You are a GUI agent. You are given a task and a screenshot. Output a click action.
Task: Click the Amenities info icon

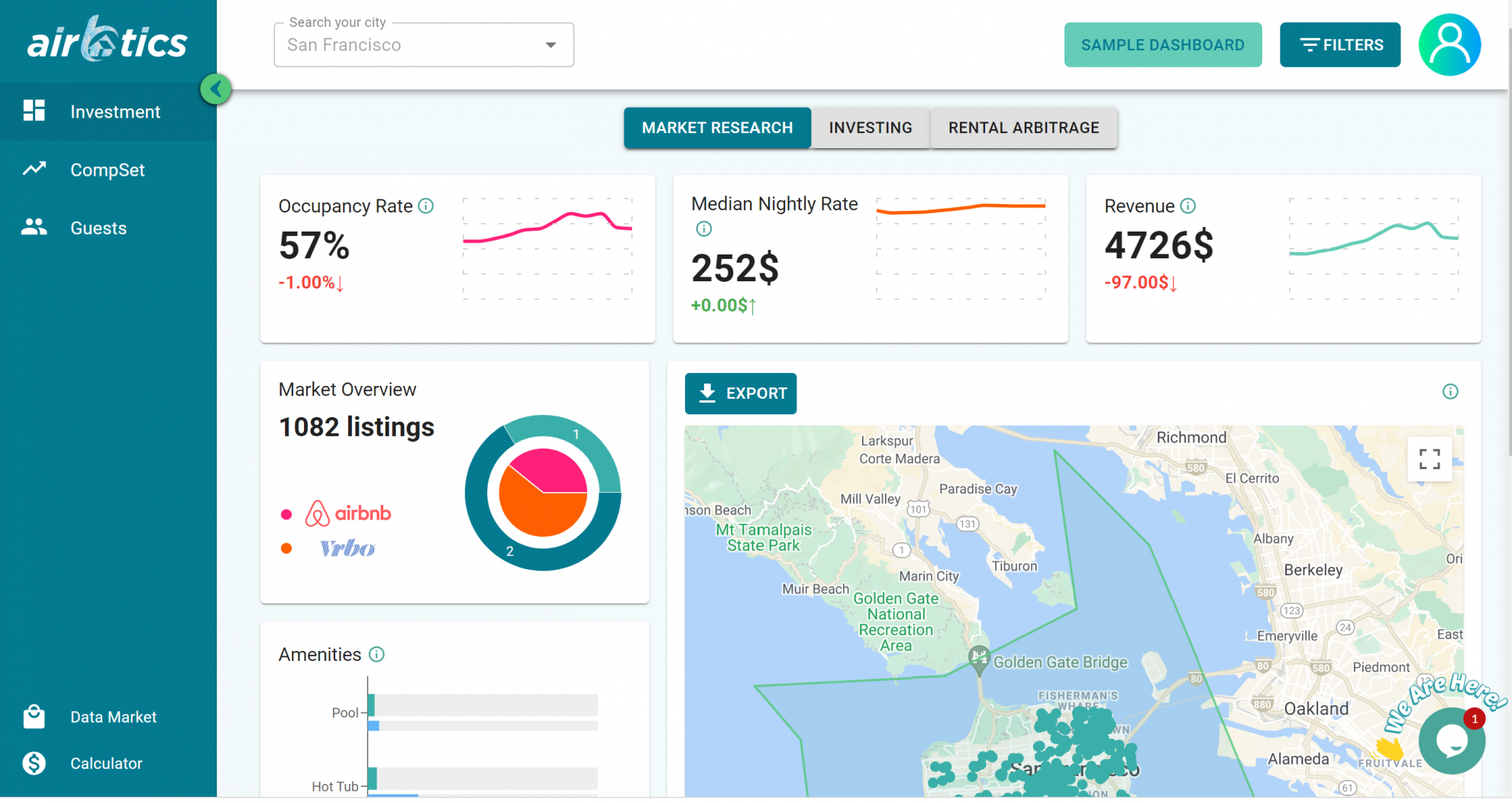tap(376, 654)
